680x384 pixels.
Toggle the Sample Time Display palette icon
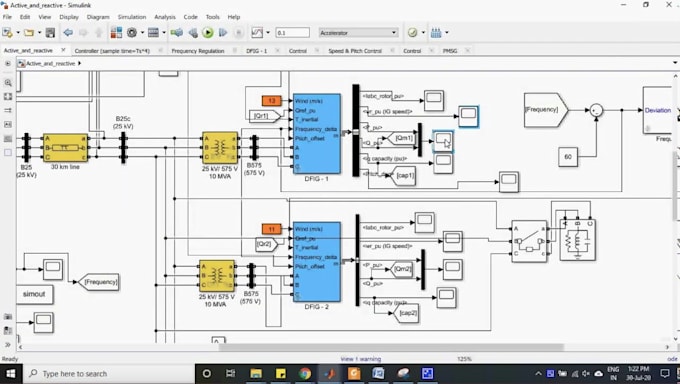click(x=8, y=110)
